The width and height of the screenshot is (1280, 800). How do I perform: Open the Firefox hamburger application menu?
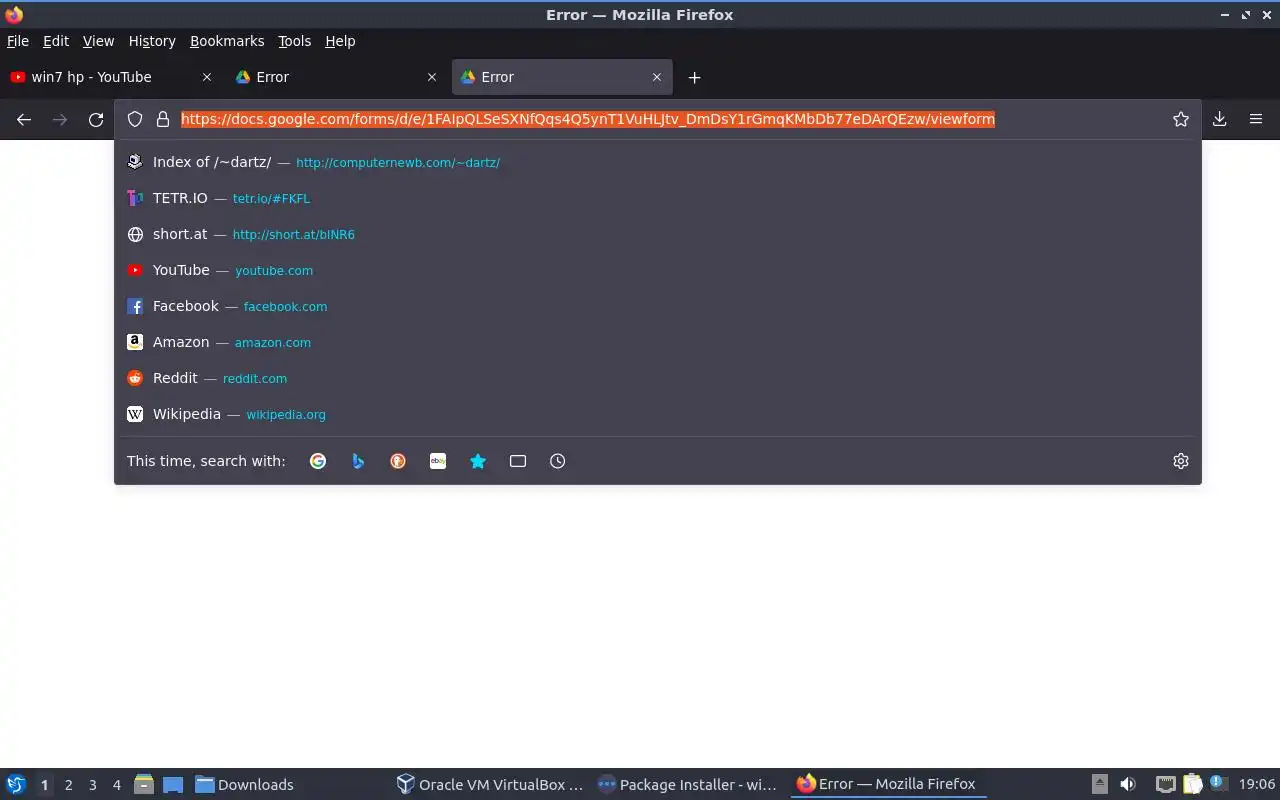coord(1256,119)
